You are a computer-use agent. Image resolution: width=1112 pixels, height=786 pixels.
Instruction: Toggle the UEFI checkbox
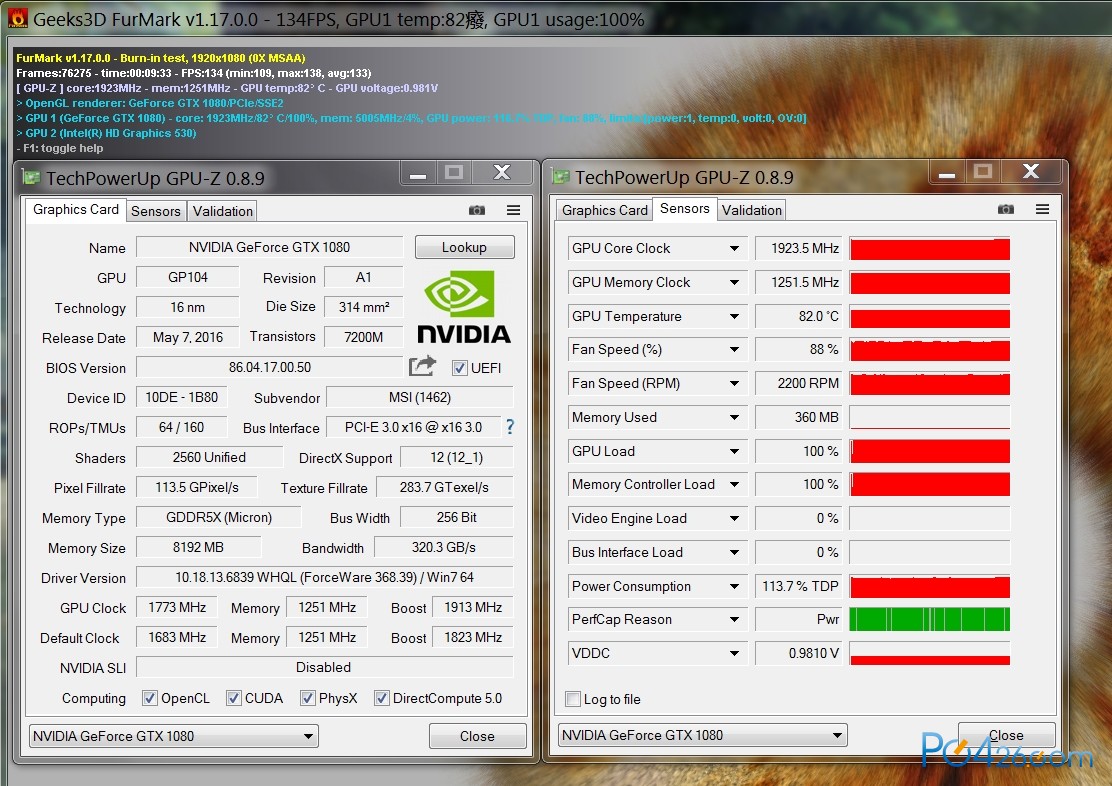460,367
